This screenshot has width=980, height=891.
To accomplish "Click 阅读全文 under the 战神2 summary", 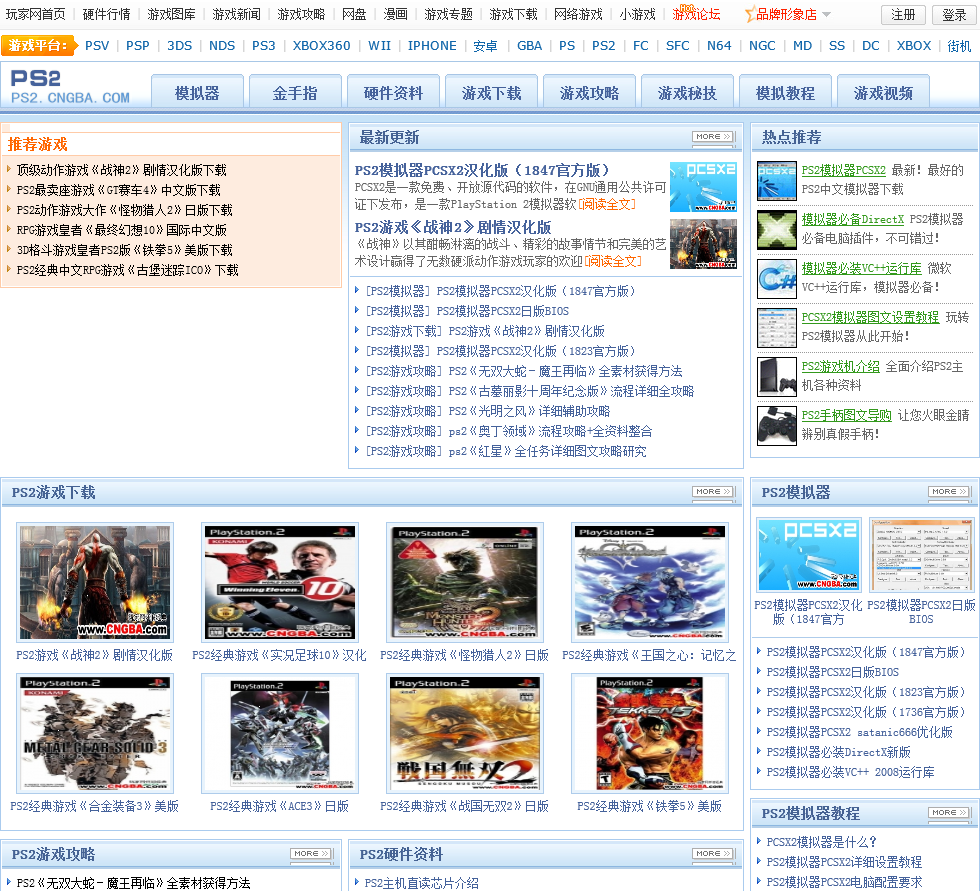I will click(x=613, y=261).
